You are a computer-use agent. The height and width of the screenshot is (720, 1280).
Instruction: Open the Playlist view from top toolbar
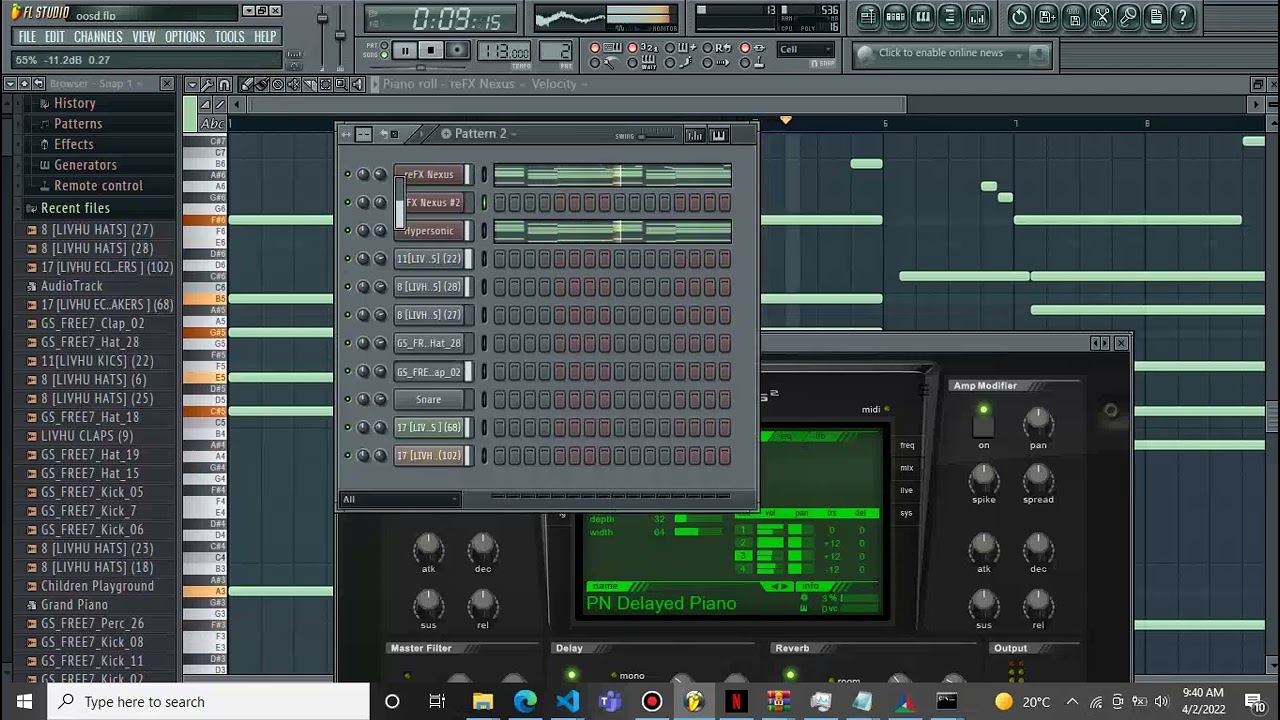coord(868,17)
